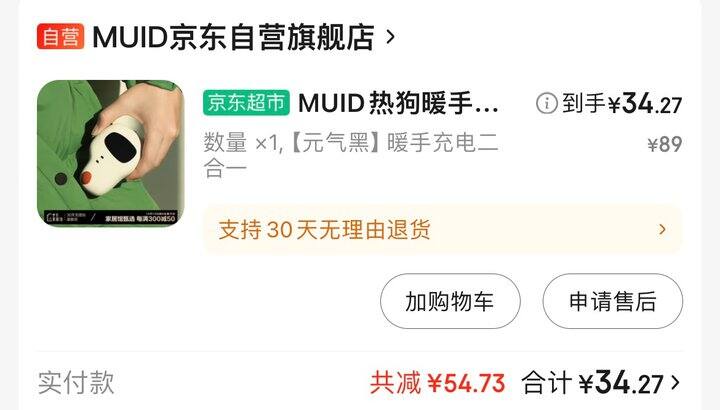Viewport: 720px width, 410px height.
Task: Tap the red 自营 badge icon
Action: pos(61,37)
